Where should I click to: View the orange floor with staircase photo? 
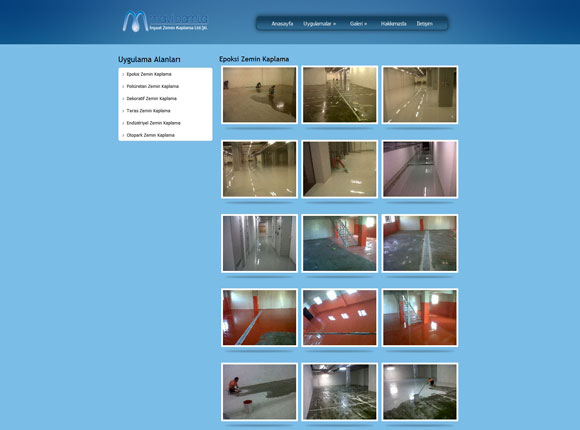(x=420, y=318)
